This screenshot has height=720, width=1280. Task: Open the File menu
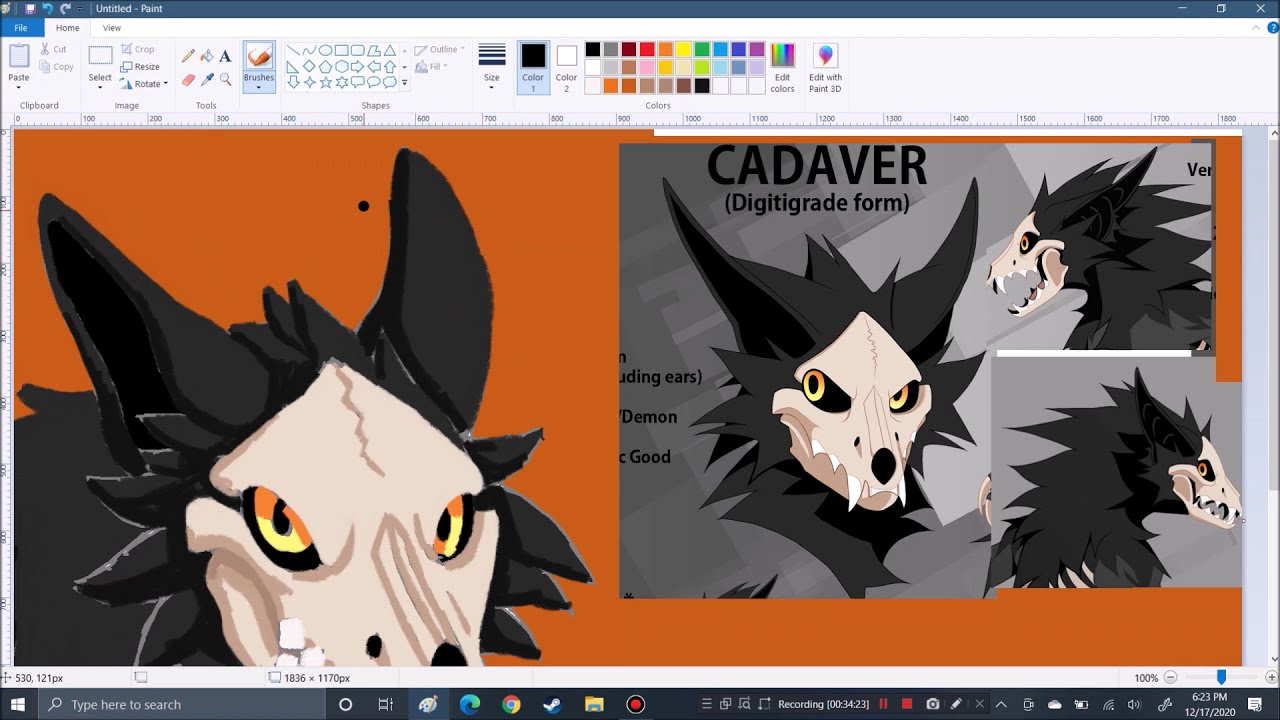pyautogui.click(x=20, y=28)
